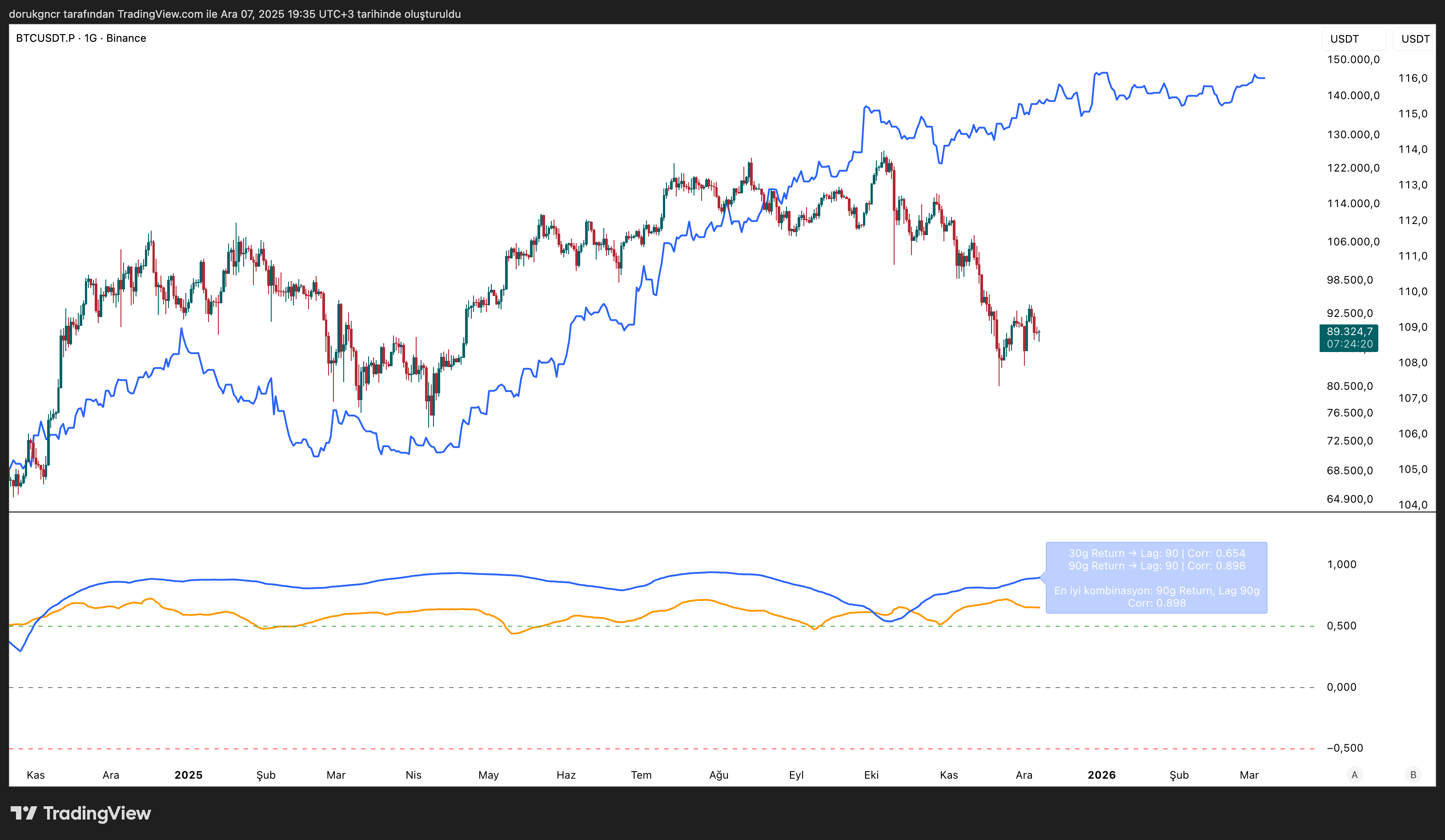Click the 2025 year label on time axis
This screenshot has width=1445, height=840.
188,775
